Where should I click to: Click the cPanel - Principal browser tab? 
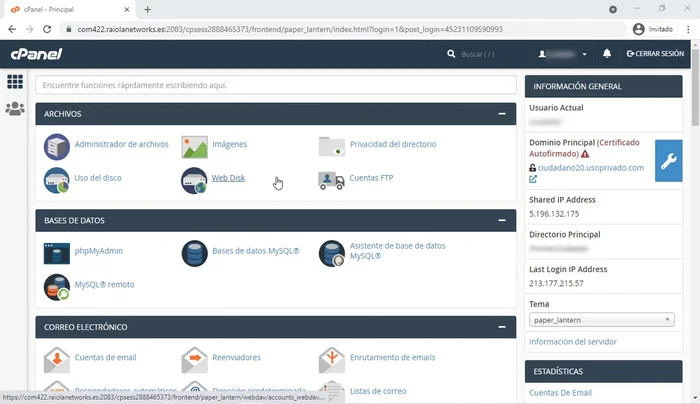[x=71, y=9]
